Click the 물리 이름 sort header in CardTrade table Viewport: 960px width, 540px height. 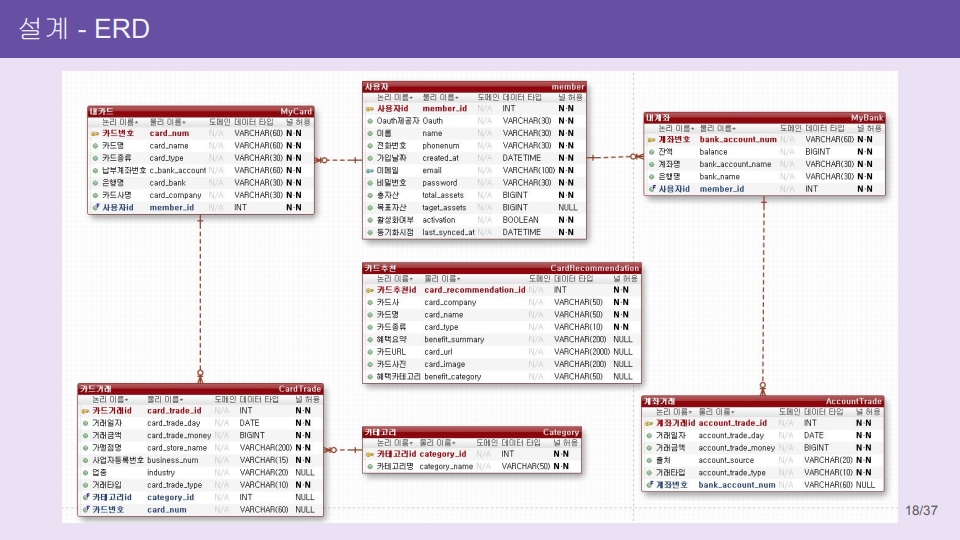point(165,399)
